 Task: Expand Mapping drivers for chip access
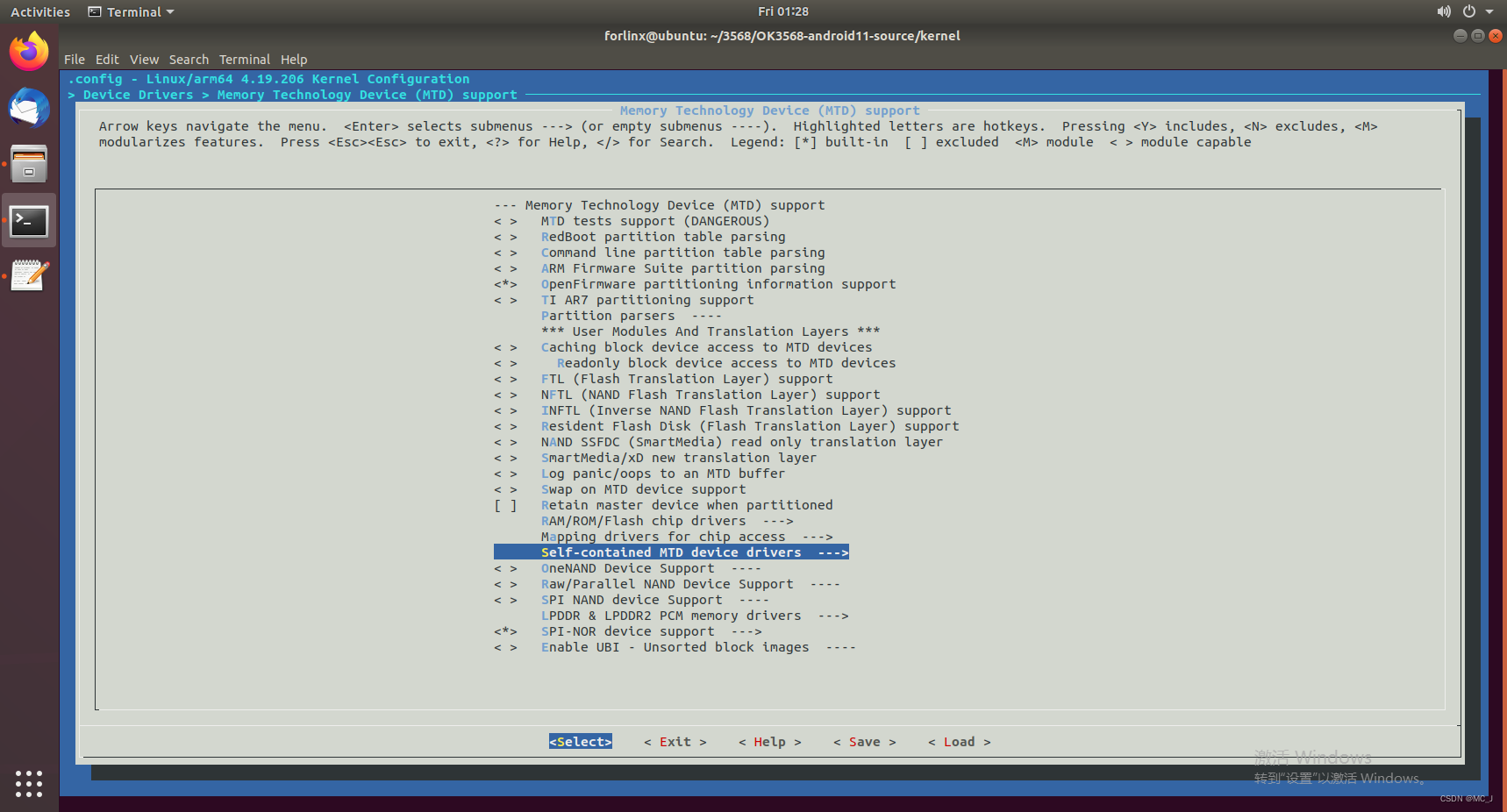(x=687, y=537)
